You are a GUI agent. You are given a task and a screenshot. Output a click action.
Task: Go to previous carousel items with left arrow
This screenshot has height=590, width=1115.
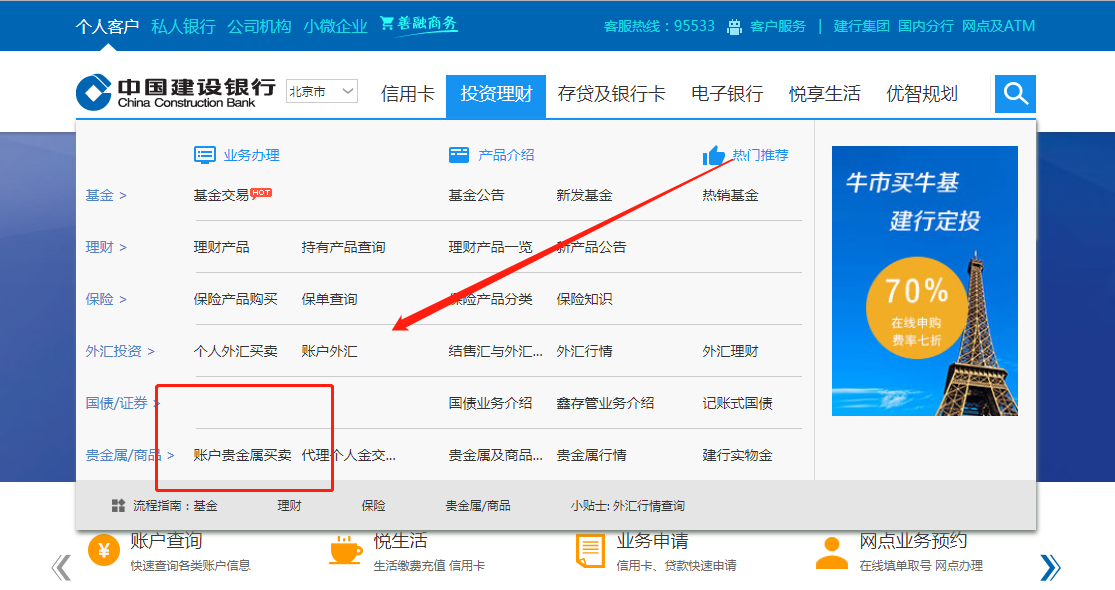tap(61, 567)
